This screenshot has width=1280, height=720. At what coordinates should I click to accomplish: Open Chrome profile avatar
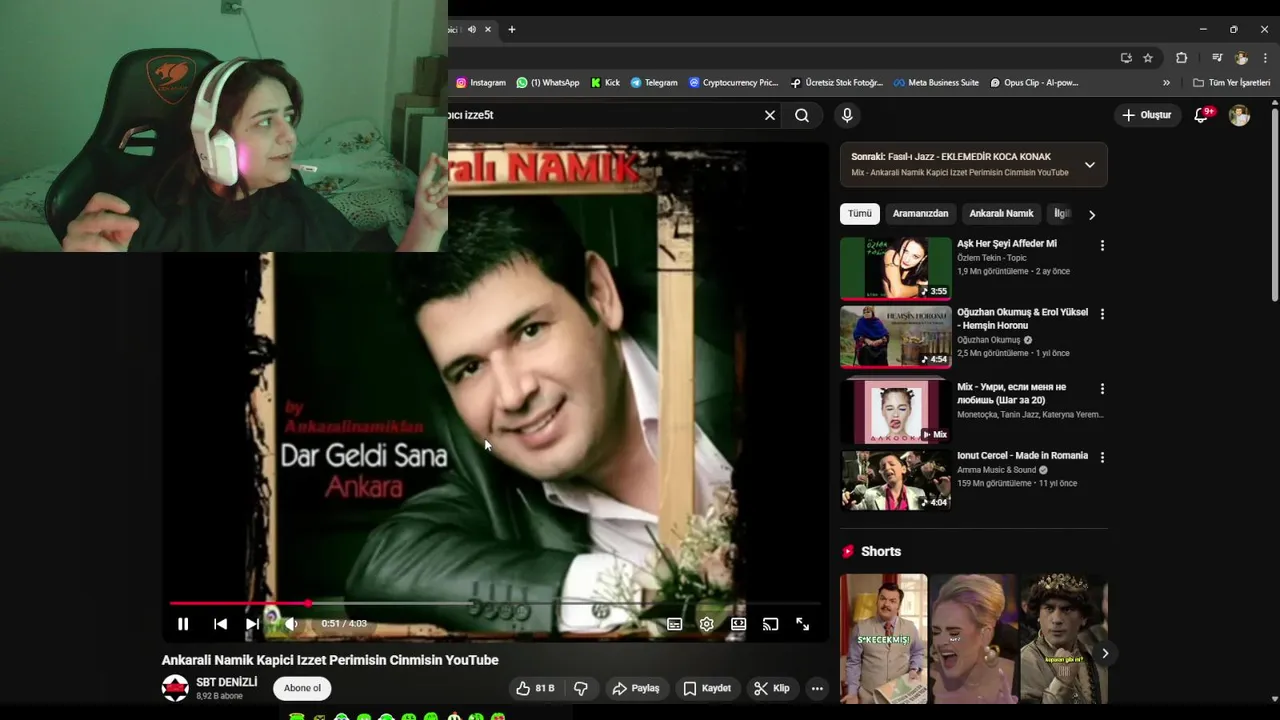point(1241,58)
